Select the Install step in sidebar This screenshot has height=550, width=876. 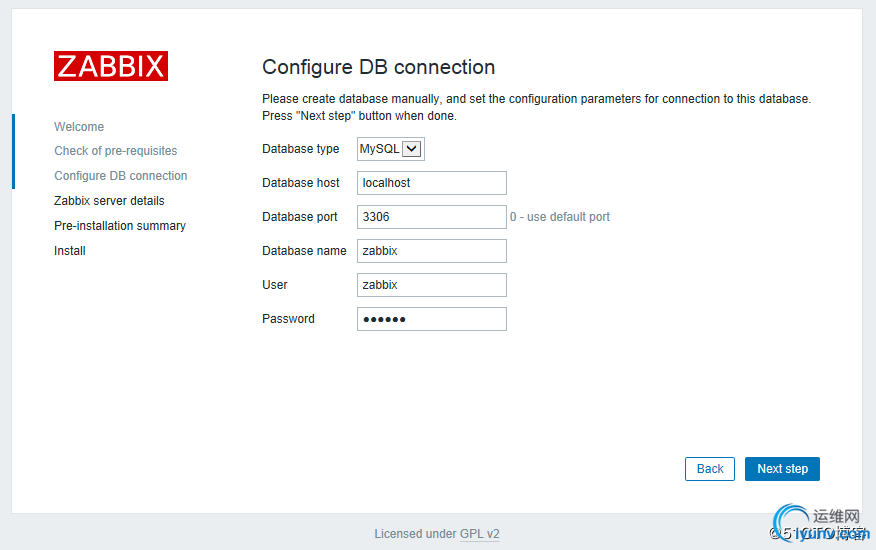click(x=70, y=251)
